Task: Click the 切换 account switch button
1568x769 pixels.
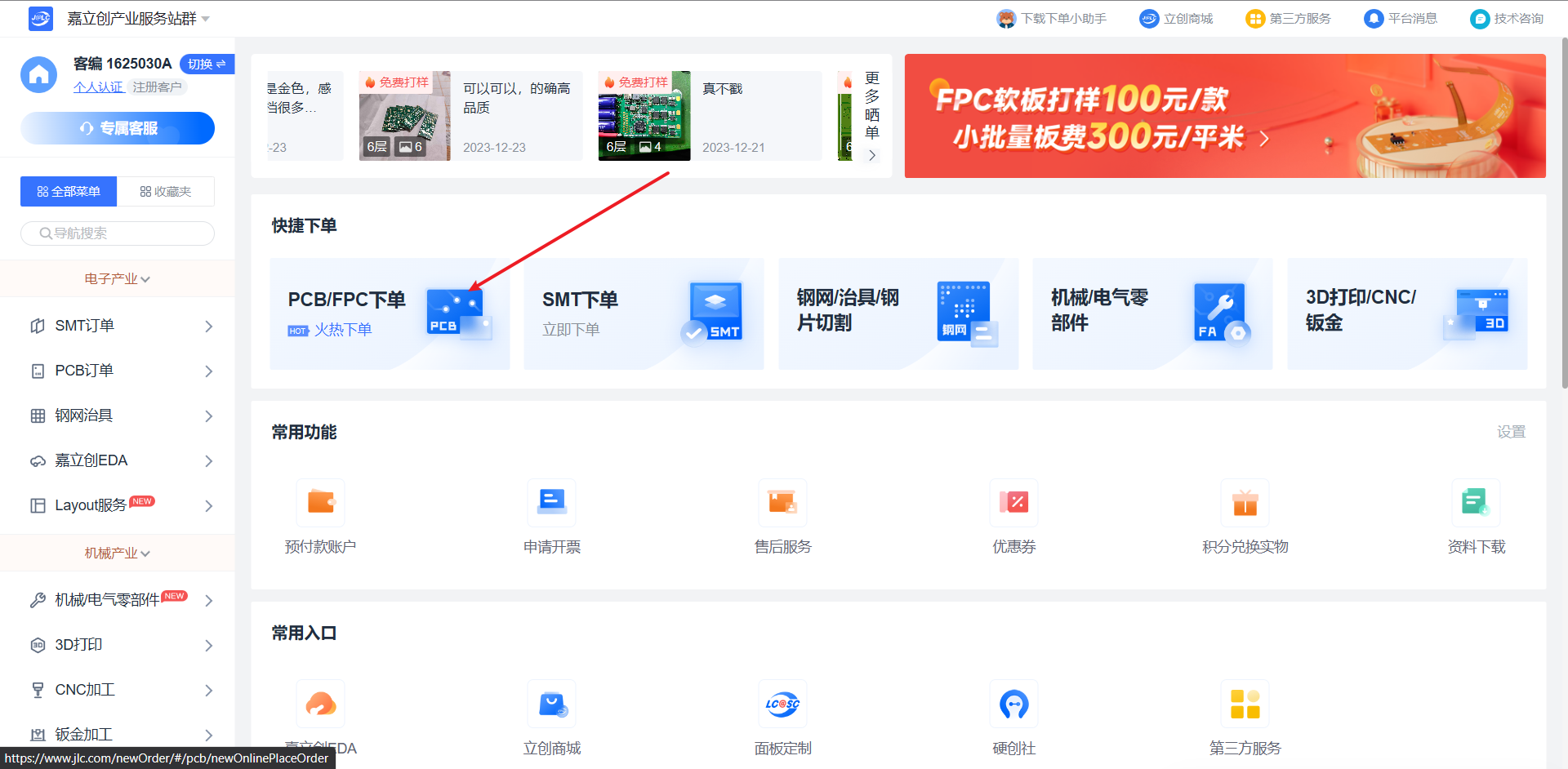Action: [x=207, y=64]
